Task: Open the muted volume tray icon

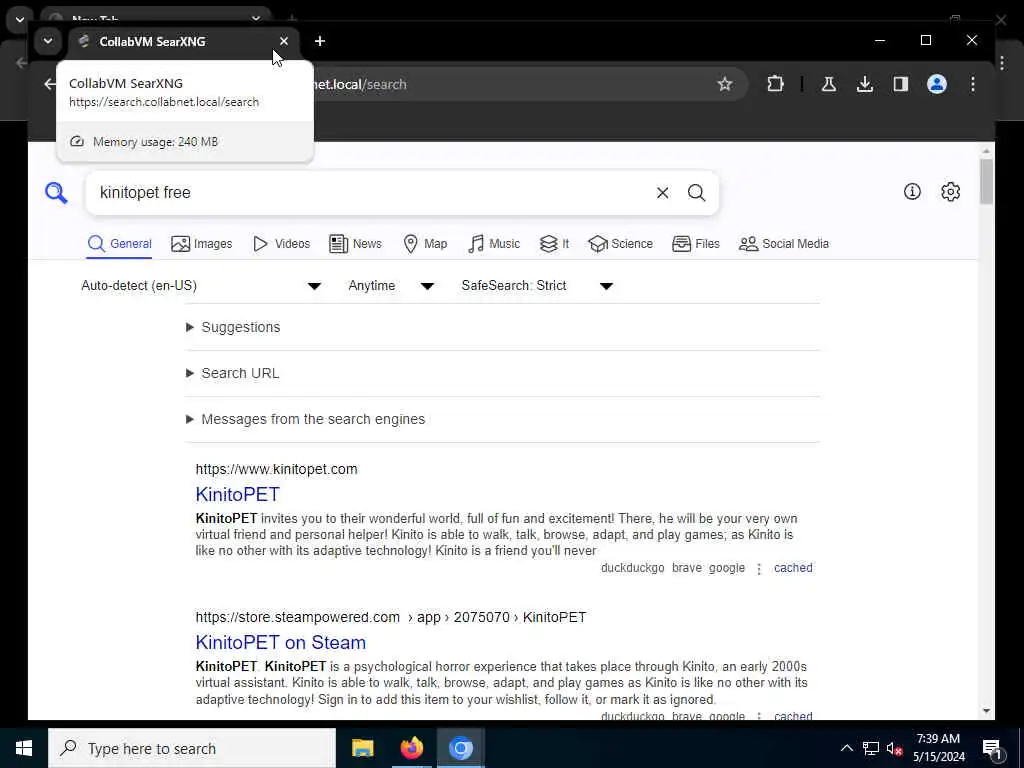Action: 895,748
